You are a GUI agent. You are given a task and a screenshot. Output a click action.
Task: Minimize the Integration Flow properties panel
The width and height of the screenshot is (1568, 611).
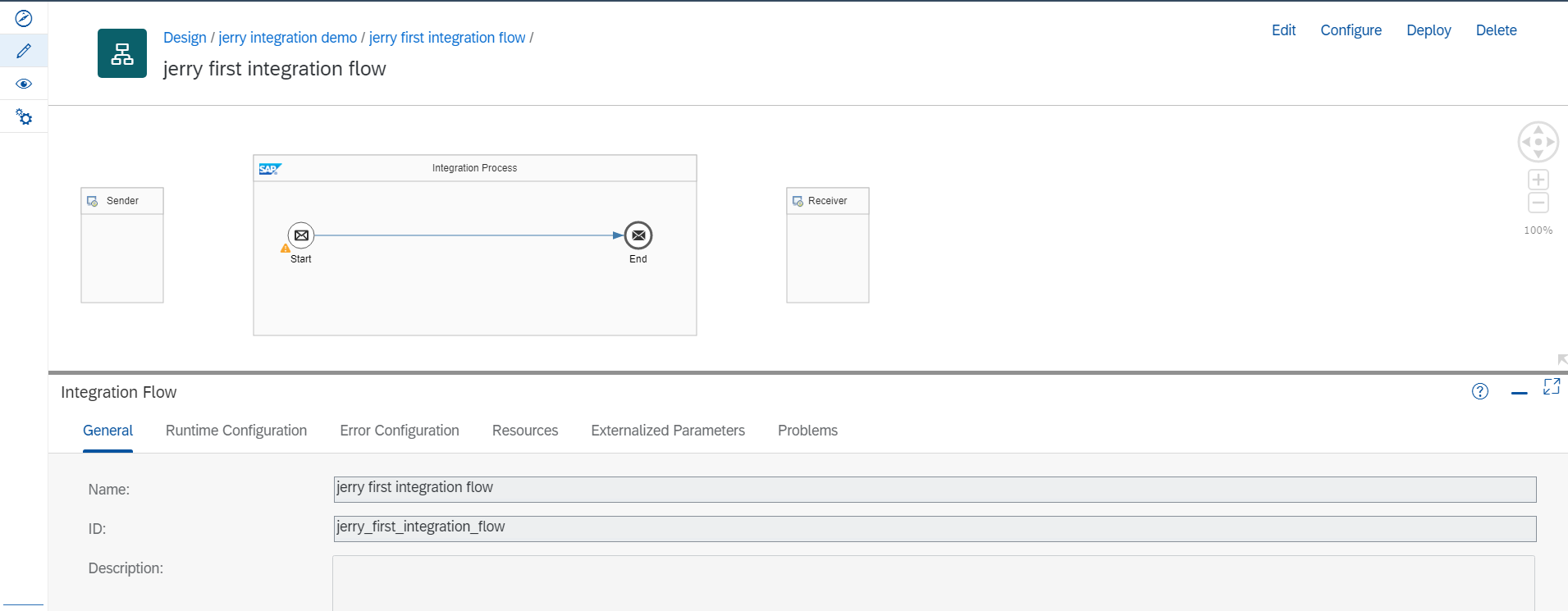pos(1520,393)
